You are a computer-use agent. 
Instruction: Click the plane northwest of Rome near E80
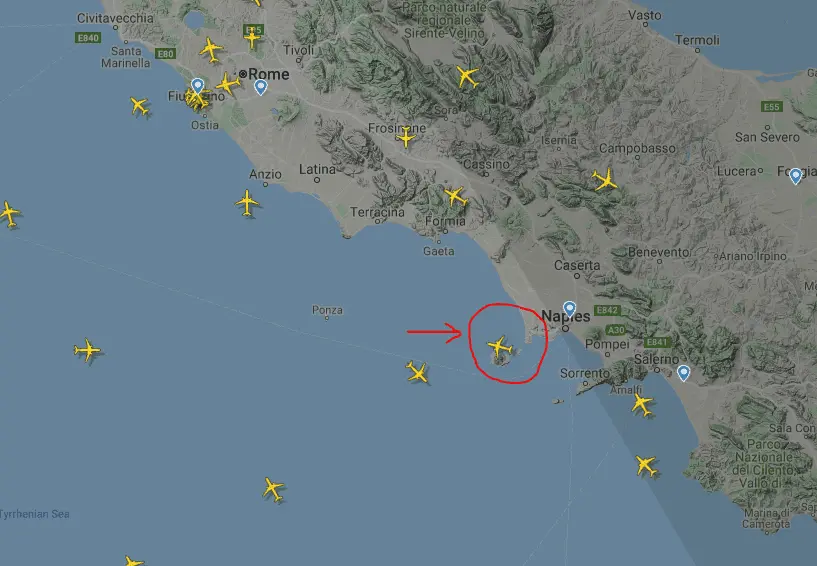pyautogui.click(x=211, y=50)
